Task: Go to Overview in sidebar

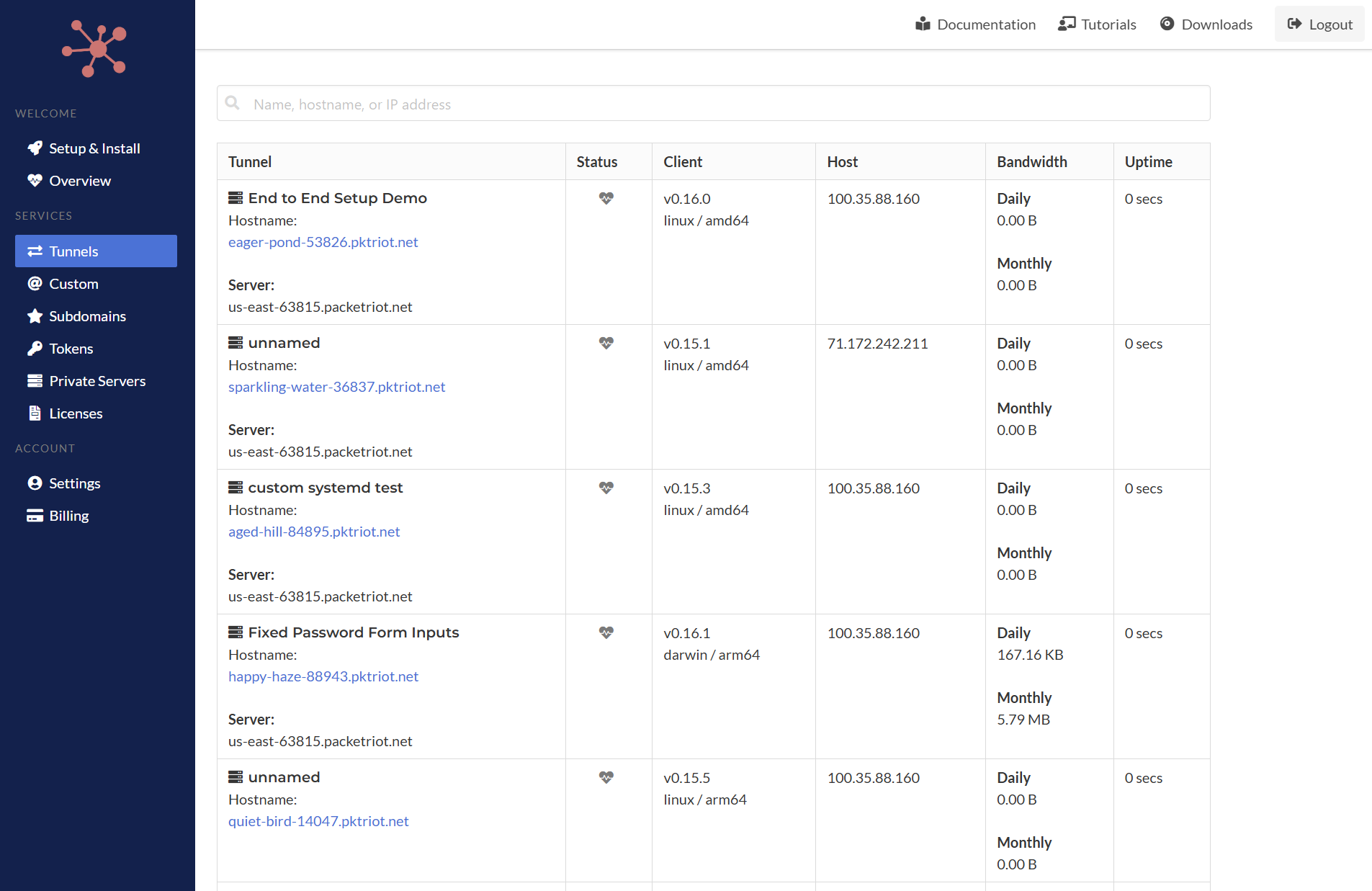Action: [x=79, y=181]
